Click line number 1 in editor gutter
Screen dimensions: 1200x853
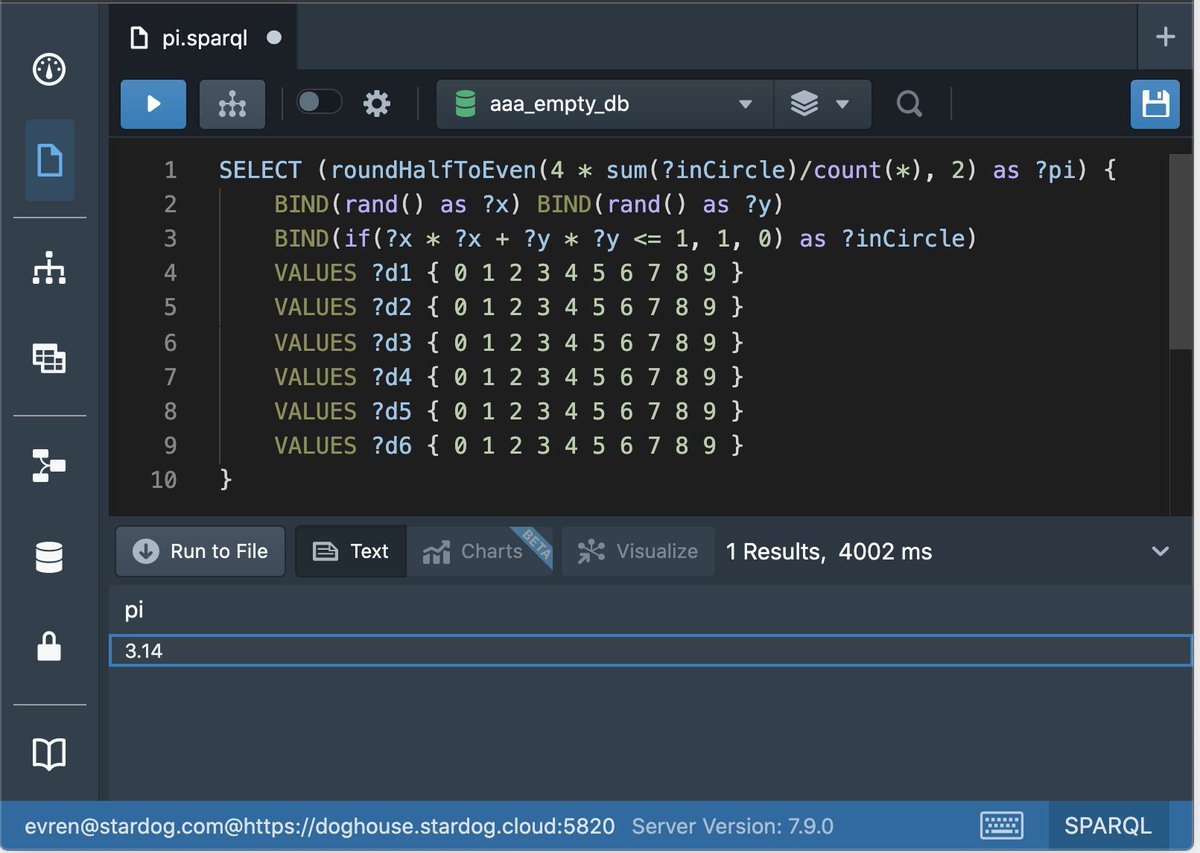[x=170, y=170]
